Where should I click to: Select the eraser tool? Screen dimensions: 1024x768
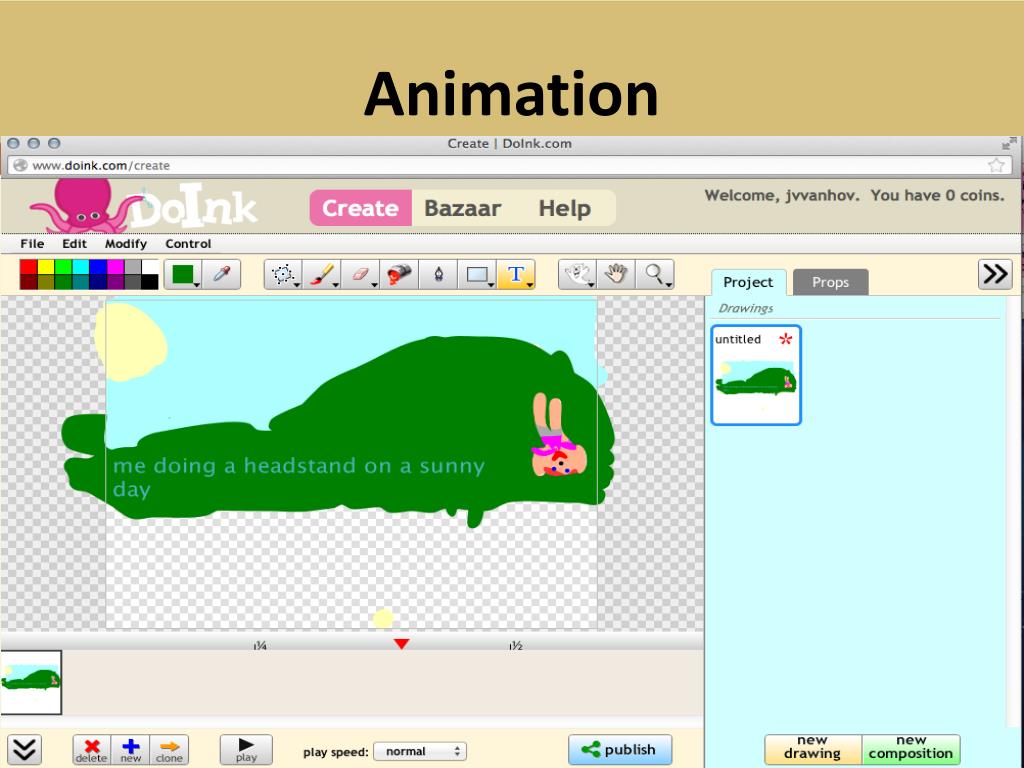coord(360,274)
